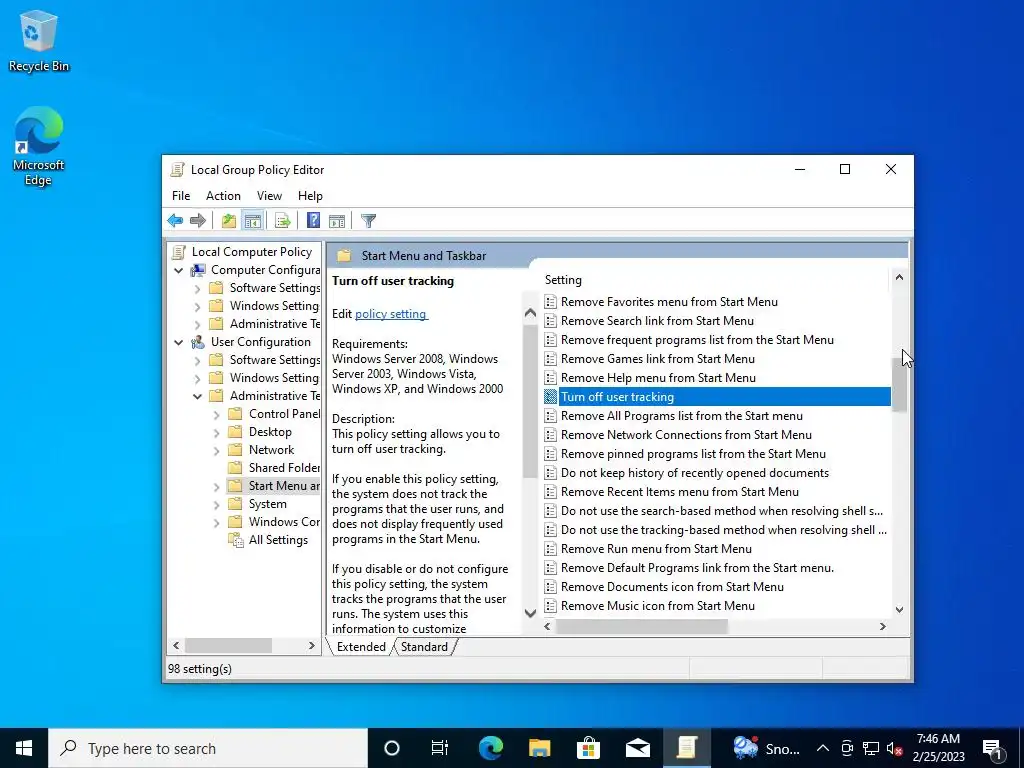Click the Group Policy Editor taskbar icon
1024x768 pixels.
(686, 748)
